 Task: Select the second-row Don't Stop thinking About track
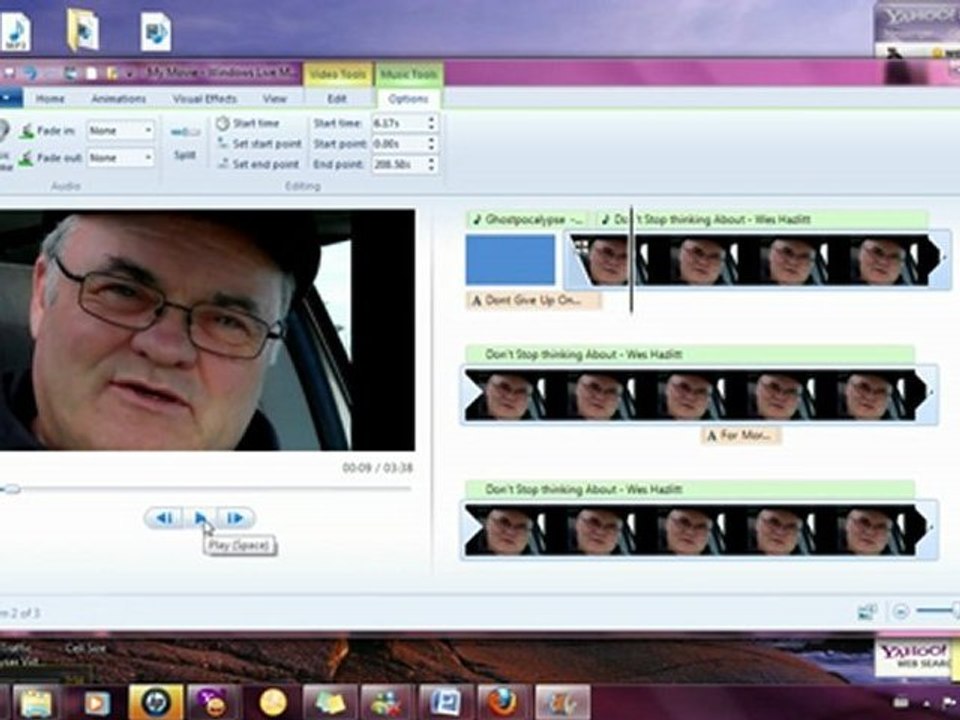click(x=690, y=354)
